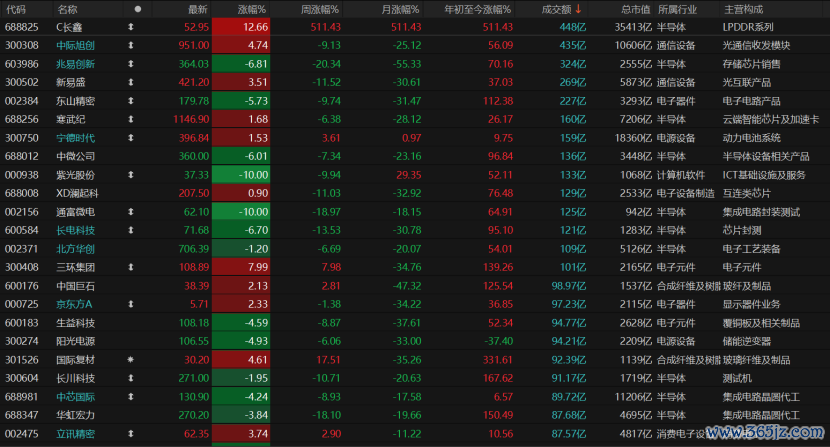Click the -10.00 change cell for 紫光股份
The image size is (830, 447).
point(241,175)
